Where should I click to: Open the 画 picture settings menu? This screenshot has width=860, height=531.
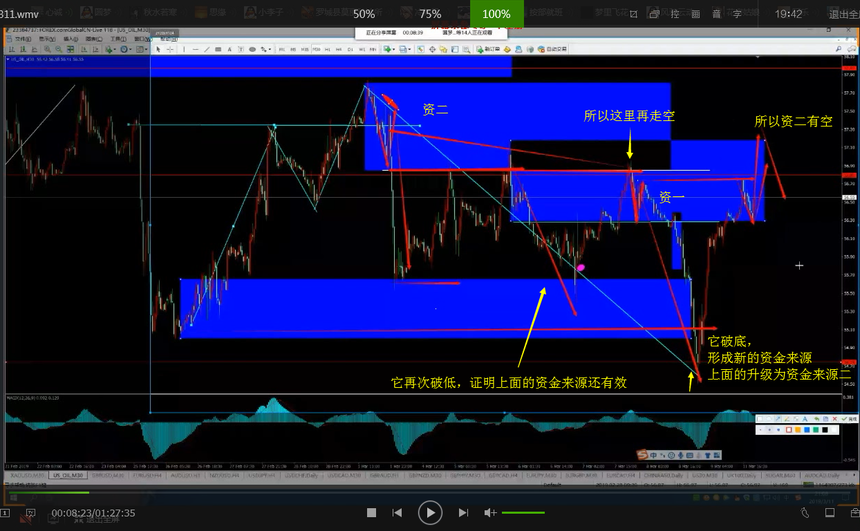pos(695,14)
